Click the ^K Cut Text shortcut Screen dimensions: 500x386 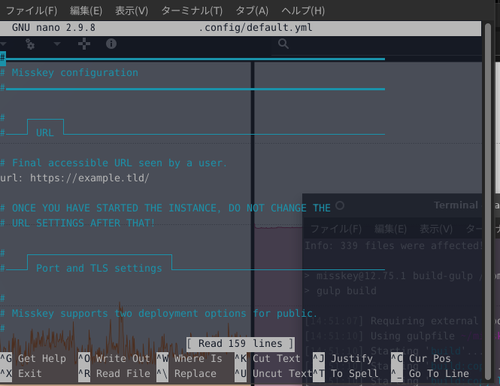(x=268, y=359)
